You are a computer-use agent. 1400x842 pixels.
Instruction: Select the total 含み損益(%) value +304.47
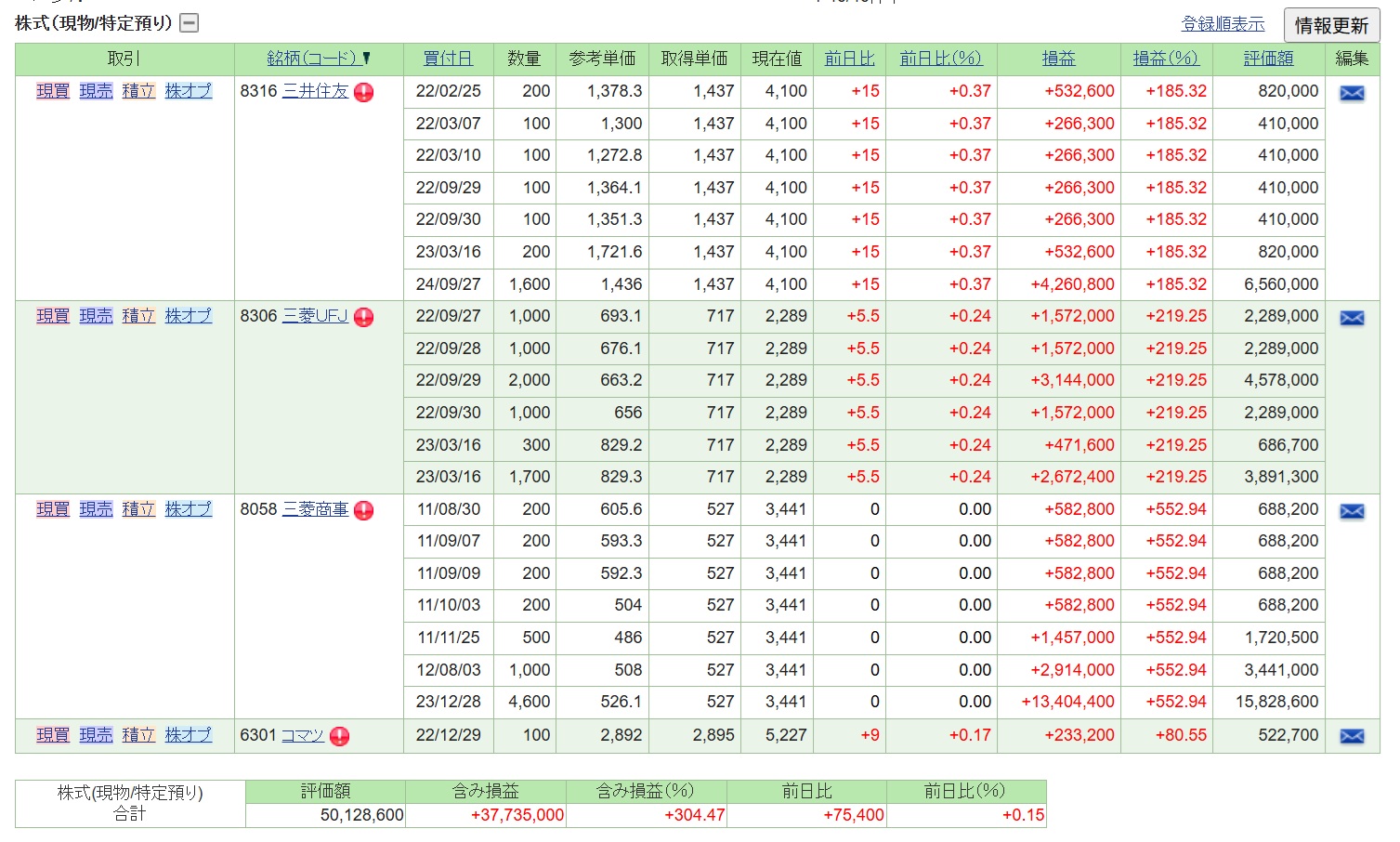647,815
